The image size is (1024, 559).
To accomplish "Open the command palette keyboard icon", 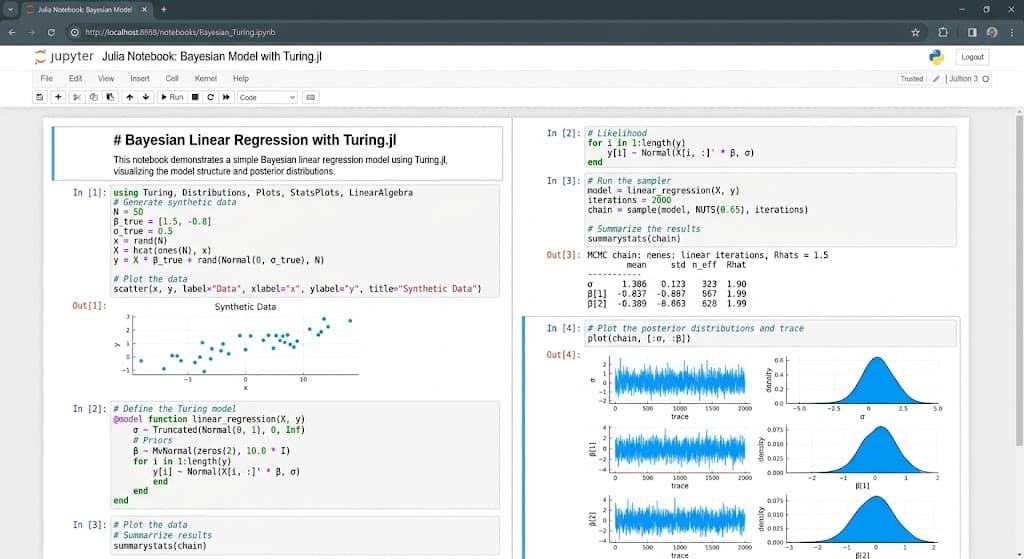I will (x=311, y=97).
